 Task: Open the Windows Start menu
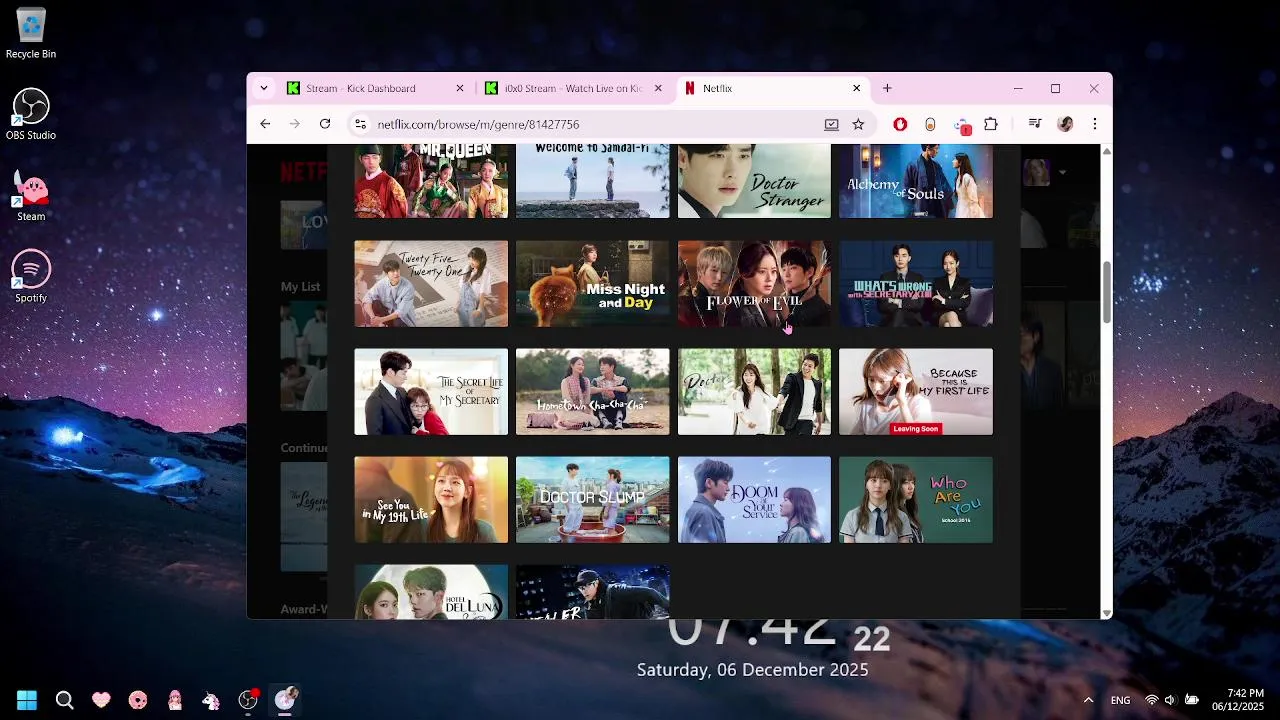[27, 700]
